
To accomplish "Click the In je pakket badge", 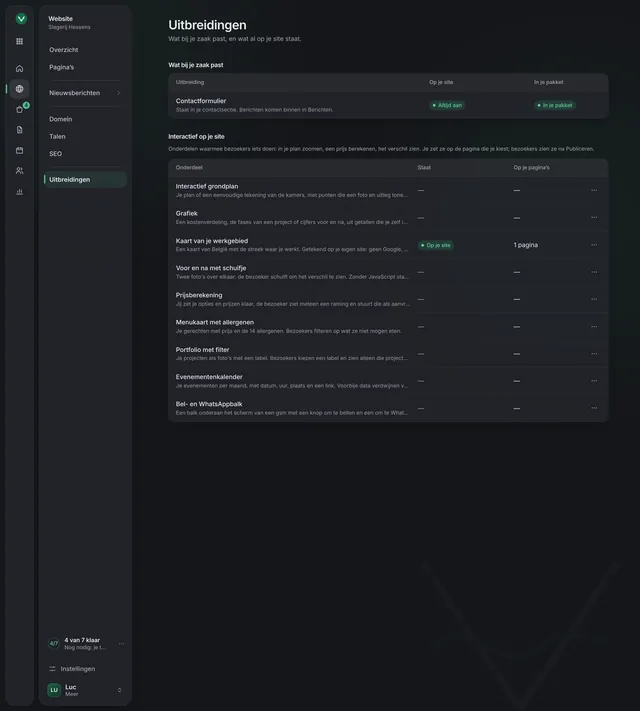I will click(x=554, y=105).
